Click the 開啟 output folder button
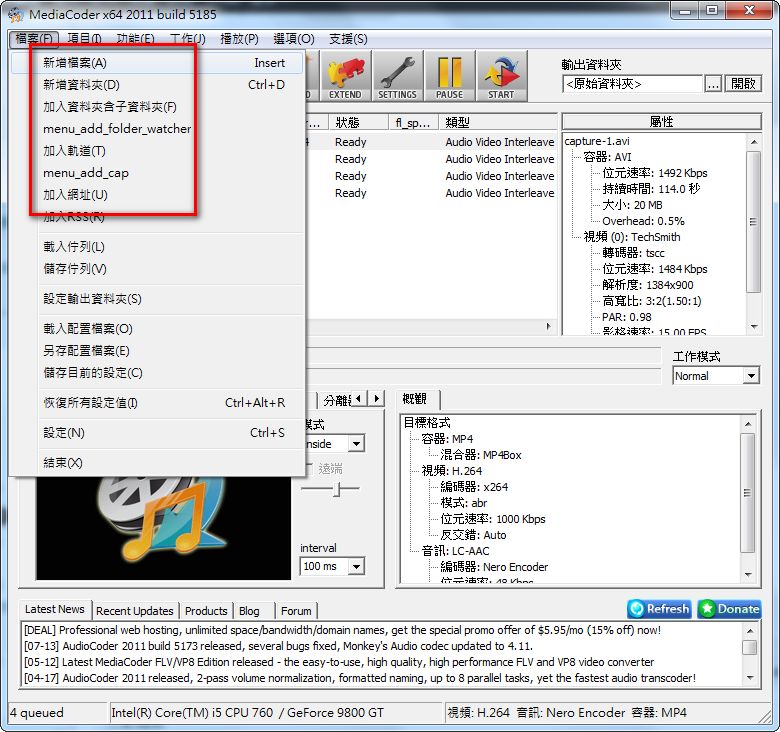The height and width of the screenshot is (732, 780). [743, 84]
